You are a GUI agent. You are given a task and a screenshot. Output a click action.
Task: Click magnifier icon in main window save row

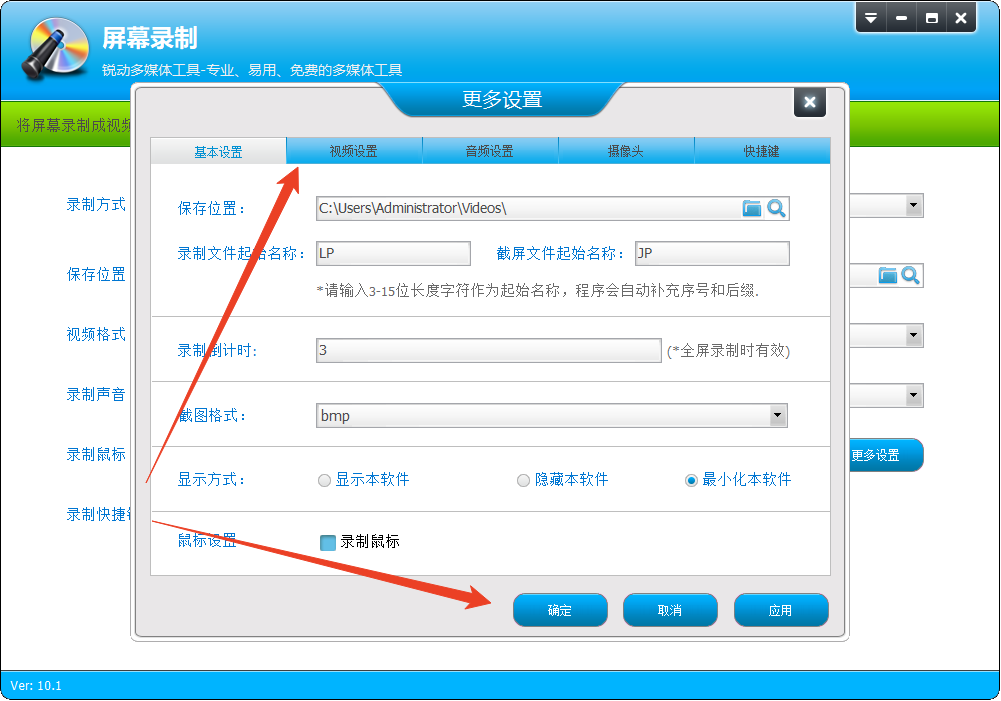tap(910, 275)
